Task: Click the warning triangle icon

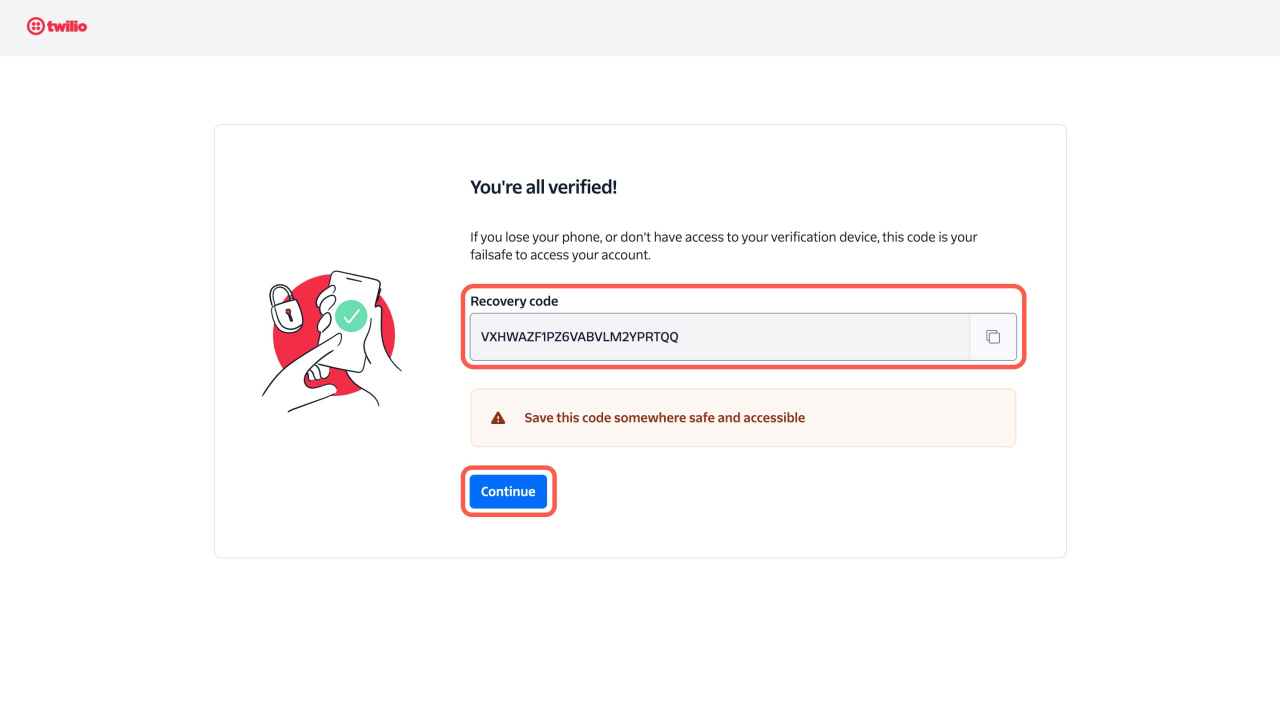Action: pos(498,418)
